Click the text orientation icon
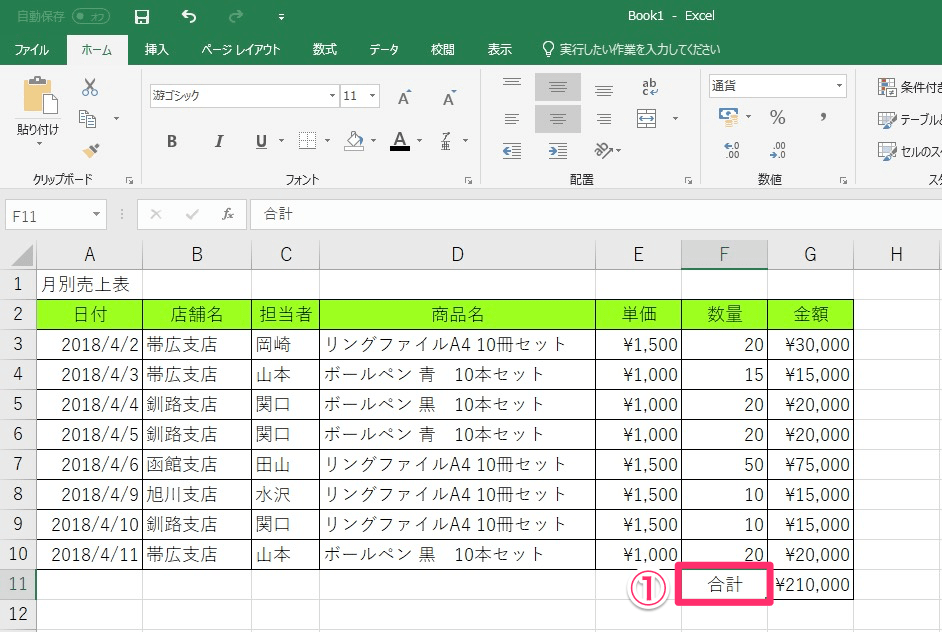Viewport: 942px width, 632px height. click(603, 150)
